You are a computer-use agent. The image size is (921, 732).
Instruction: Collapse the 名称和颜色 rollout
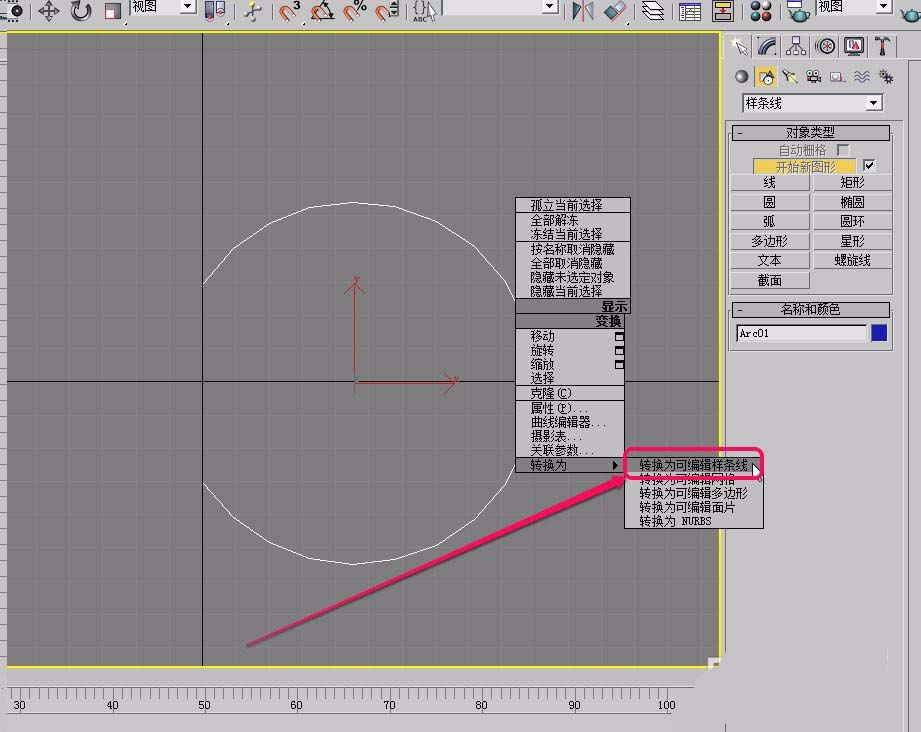(810, 310)
